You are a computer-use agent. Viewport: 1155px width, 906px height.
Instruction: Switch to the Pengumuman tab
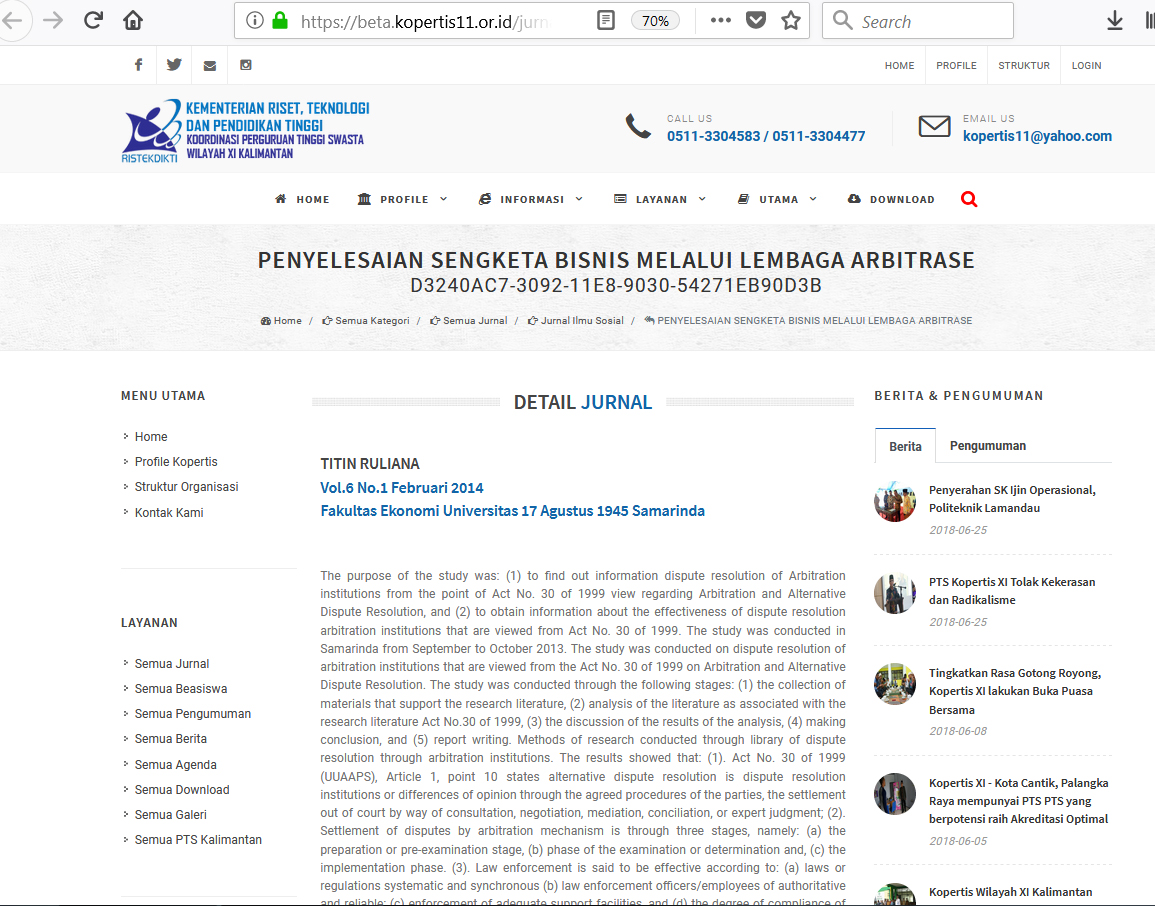(x=987, y=446)
